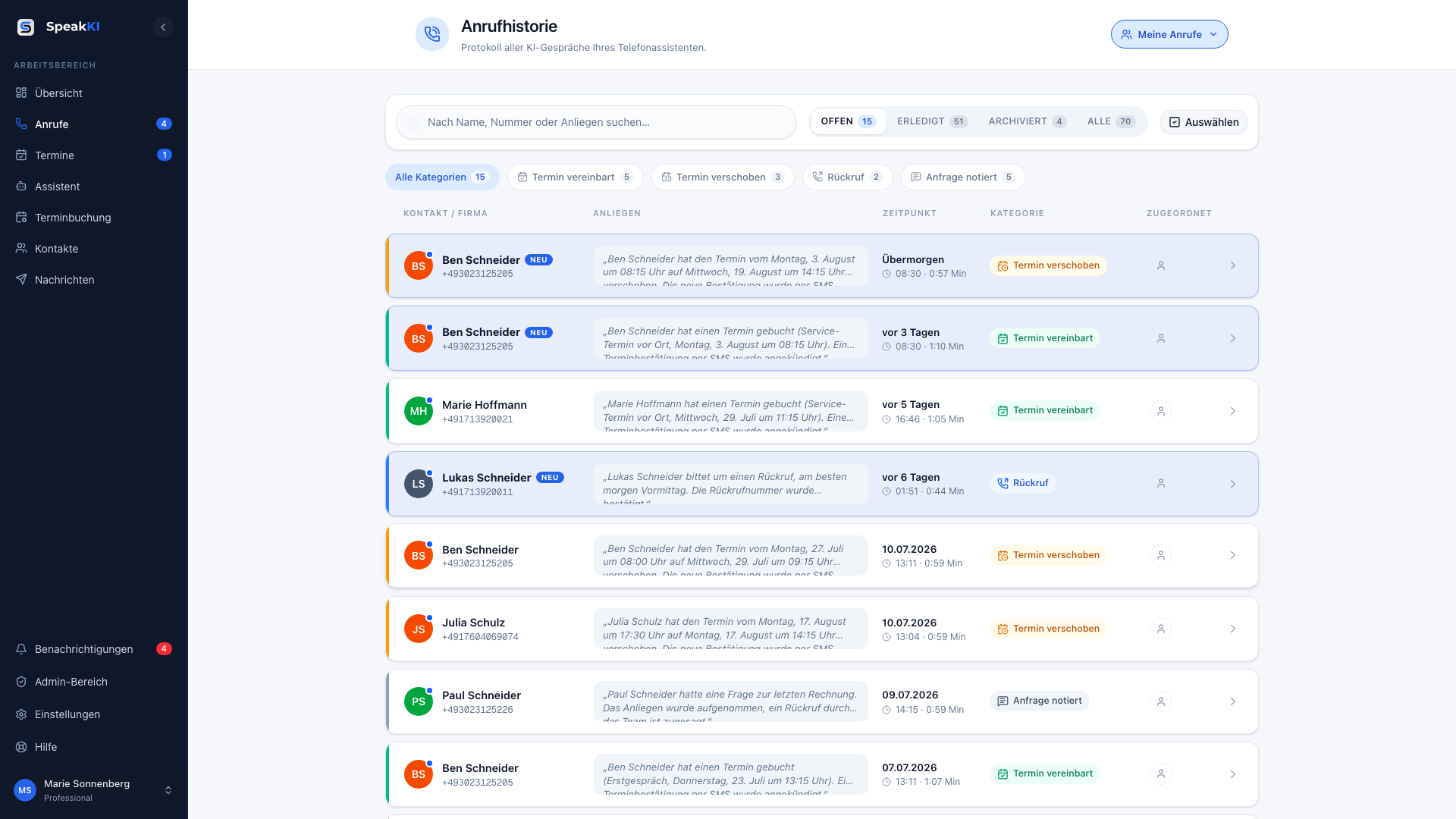Select the Anfrage notiert filter chip
The image size is (1456, 819).
tap(963, 177)
